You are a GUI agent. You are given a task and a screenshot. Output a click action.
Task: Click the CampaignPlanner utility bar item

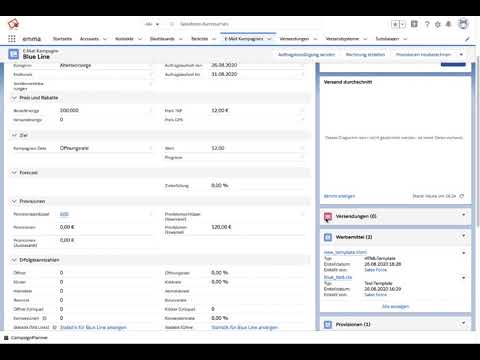26,338
